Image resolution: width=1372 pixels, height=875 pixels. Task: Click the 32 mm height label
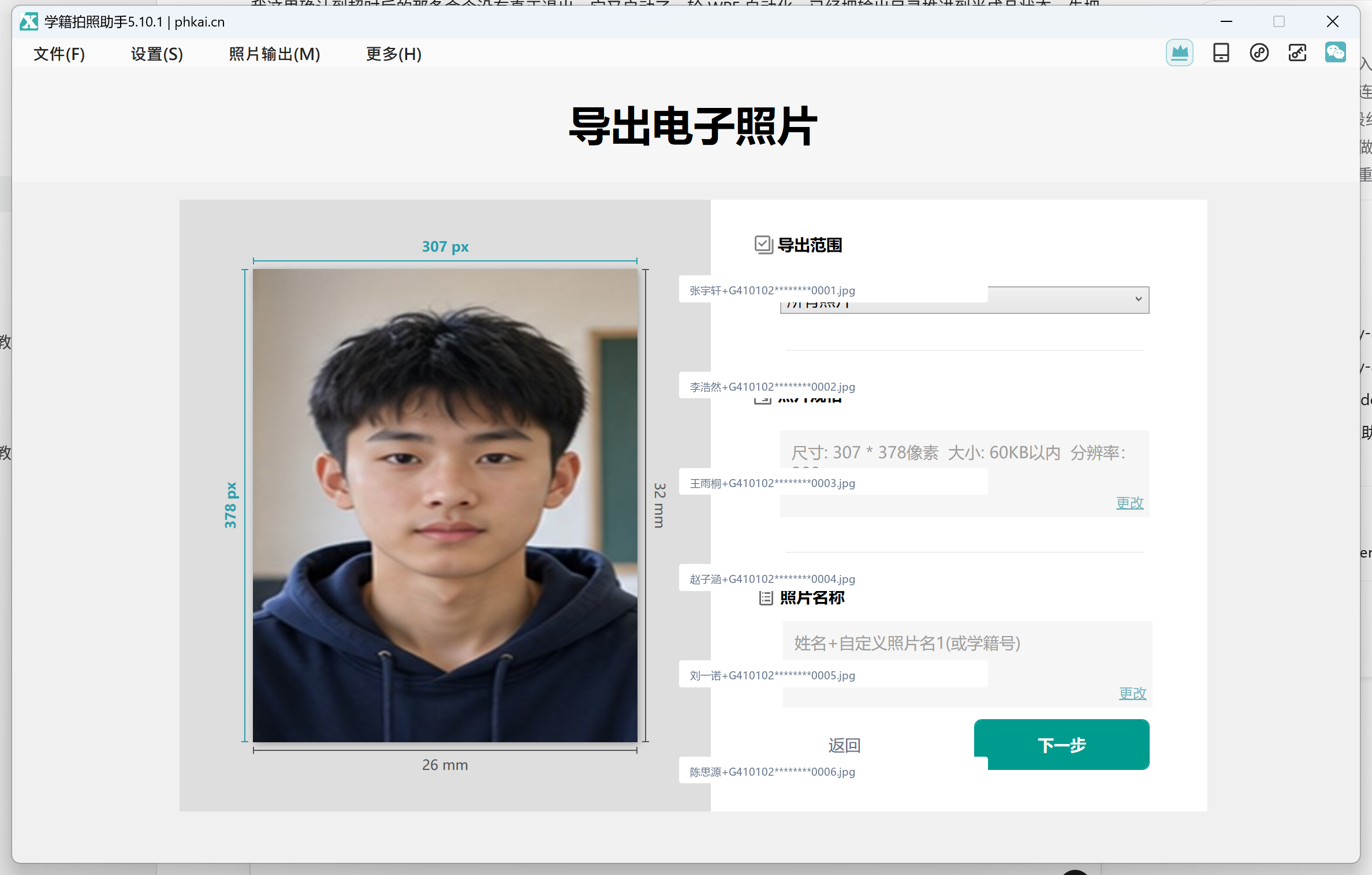[x=659, y=505]
